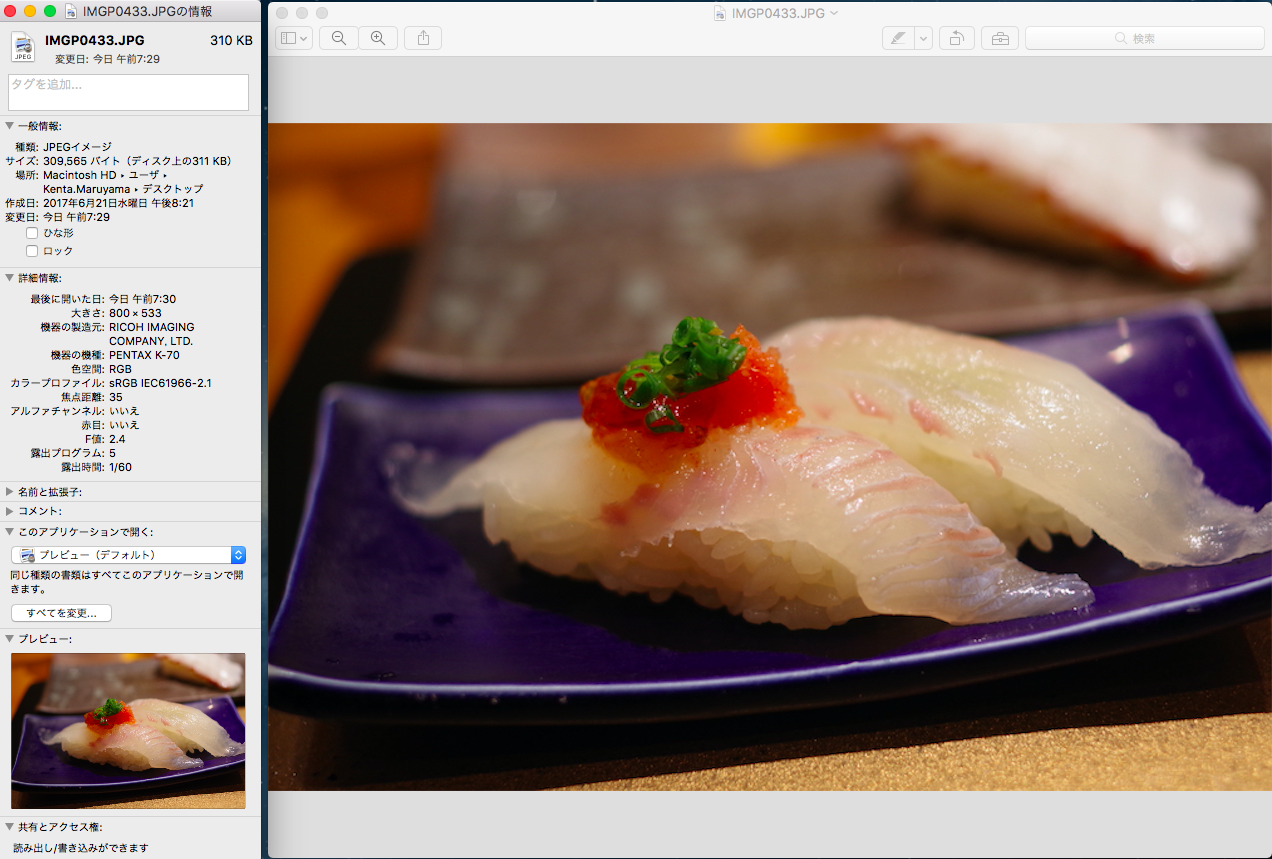Click the PENTAX K-70 model value
The height and width of the screenshot is (859, 1272).
[x=144, y=355]
